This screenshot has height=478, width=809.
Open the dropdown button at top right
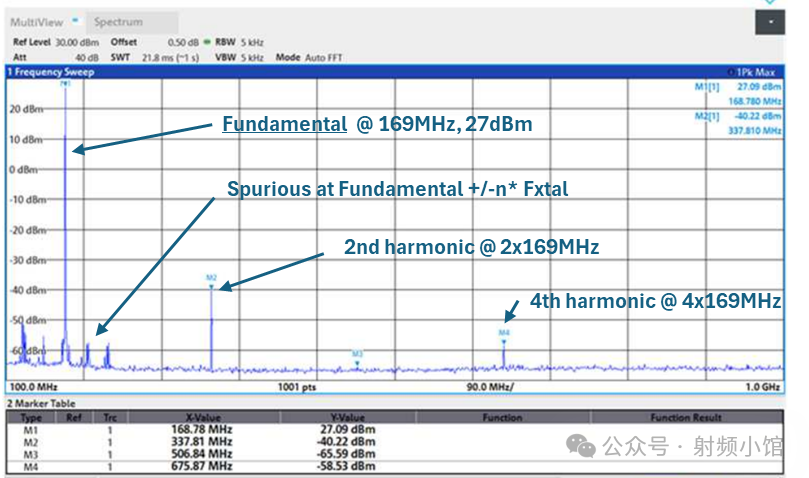point(771,23)
